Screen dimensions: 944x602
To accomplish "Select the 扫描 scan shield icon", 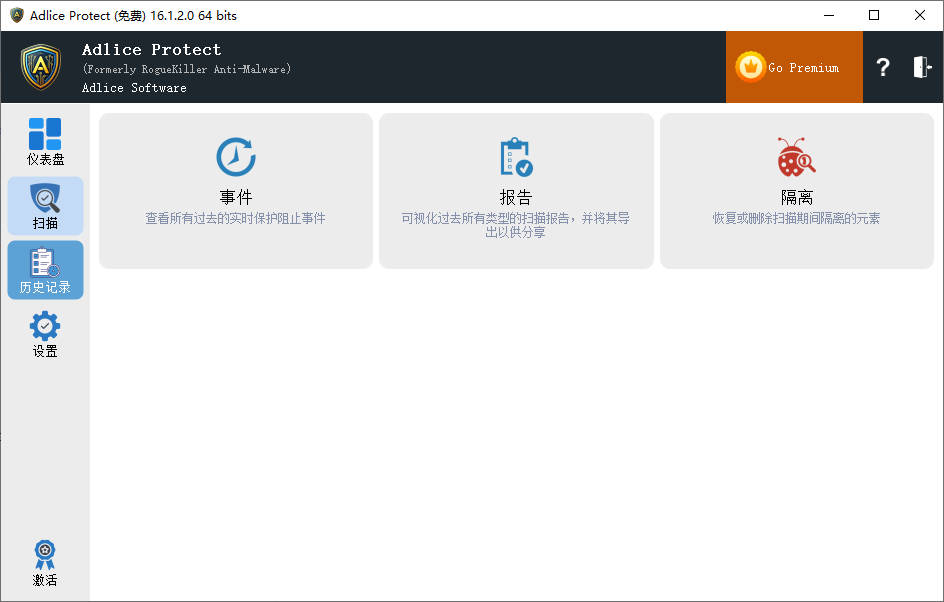I will 45,199.
